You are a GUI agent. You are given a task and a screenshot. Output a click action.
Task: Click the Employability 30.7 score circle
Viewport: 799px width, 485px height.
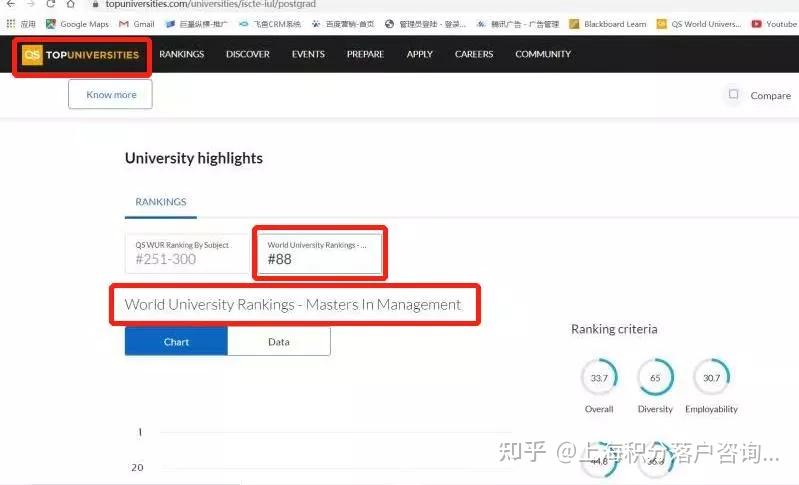[711, 378]
